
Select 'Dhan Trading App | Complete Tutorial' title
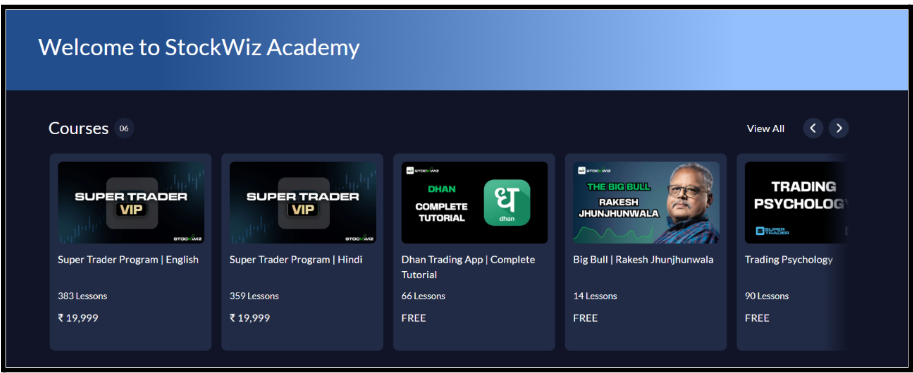(468, 267)
